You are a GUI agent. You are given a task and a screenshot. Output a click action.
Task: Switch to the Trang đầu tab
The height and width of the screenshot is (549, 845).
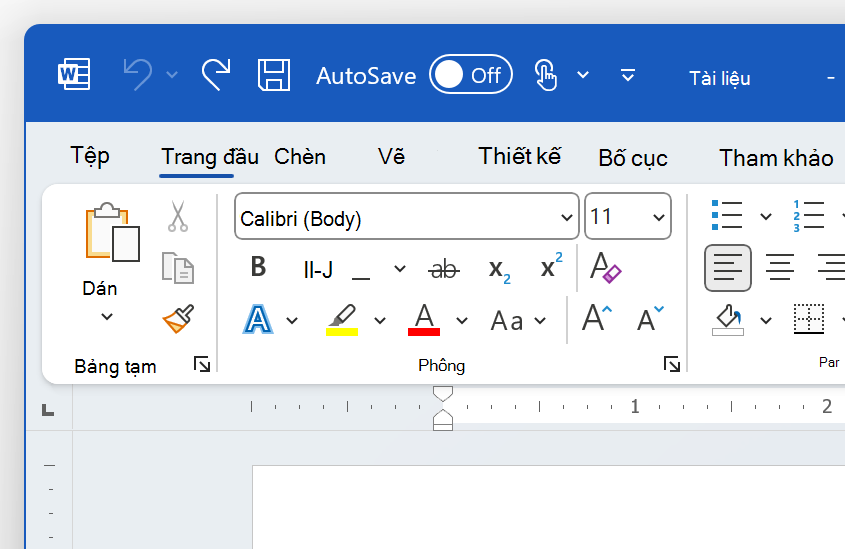210,157
